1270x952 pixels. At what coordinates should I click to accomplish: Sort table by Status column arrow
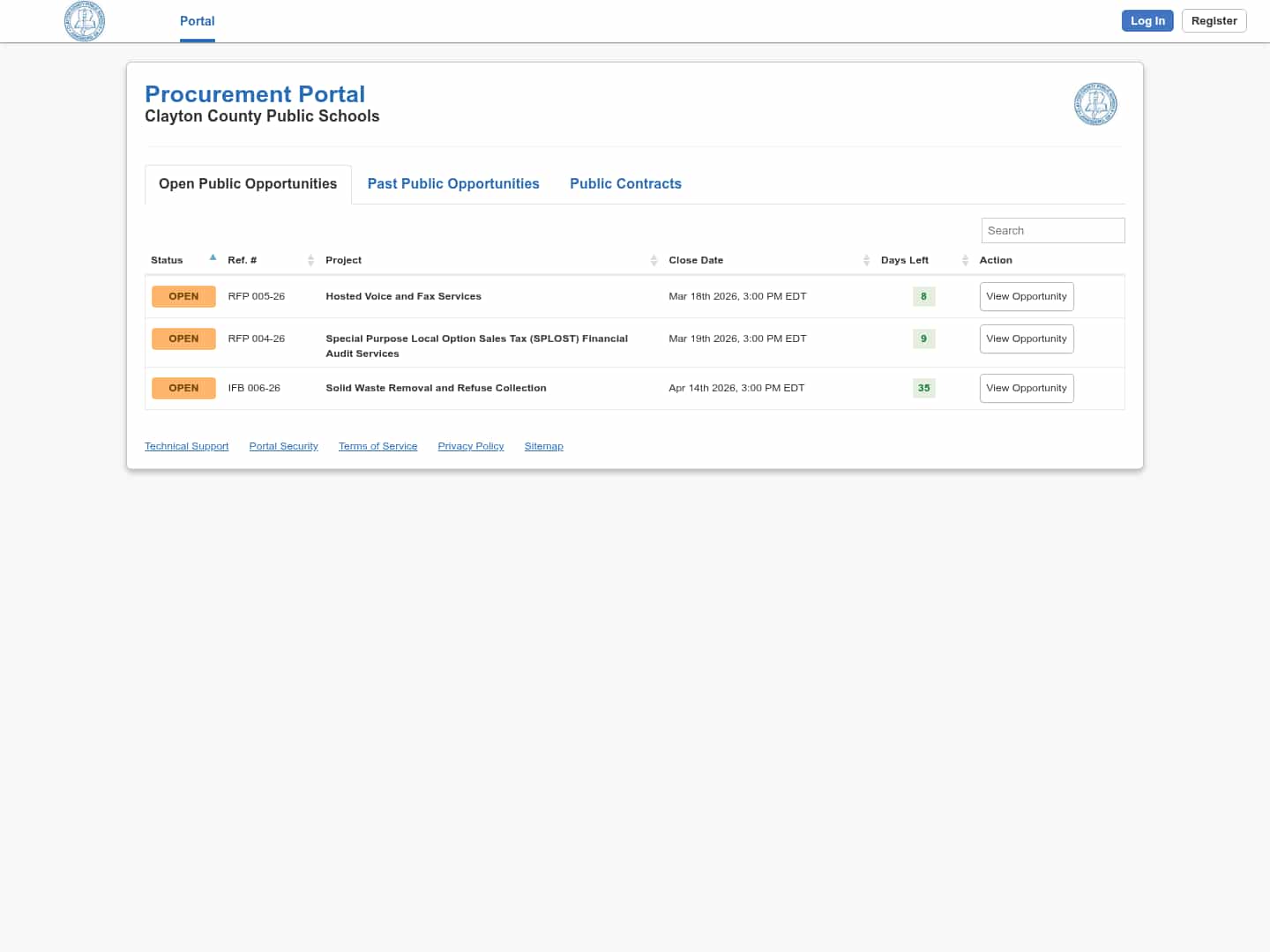pyautogui.click(x=213, y=258)
